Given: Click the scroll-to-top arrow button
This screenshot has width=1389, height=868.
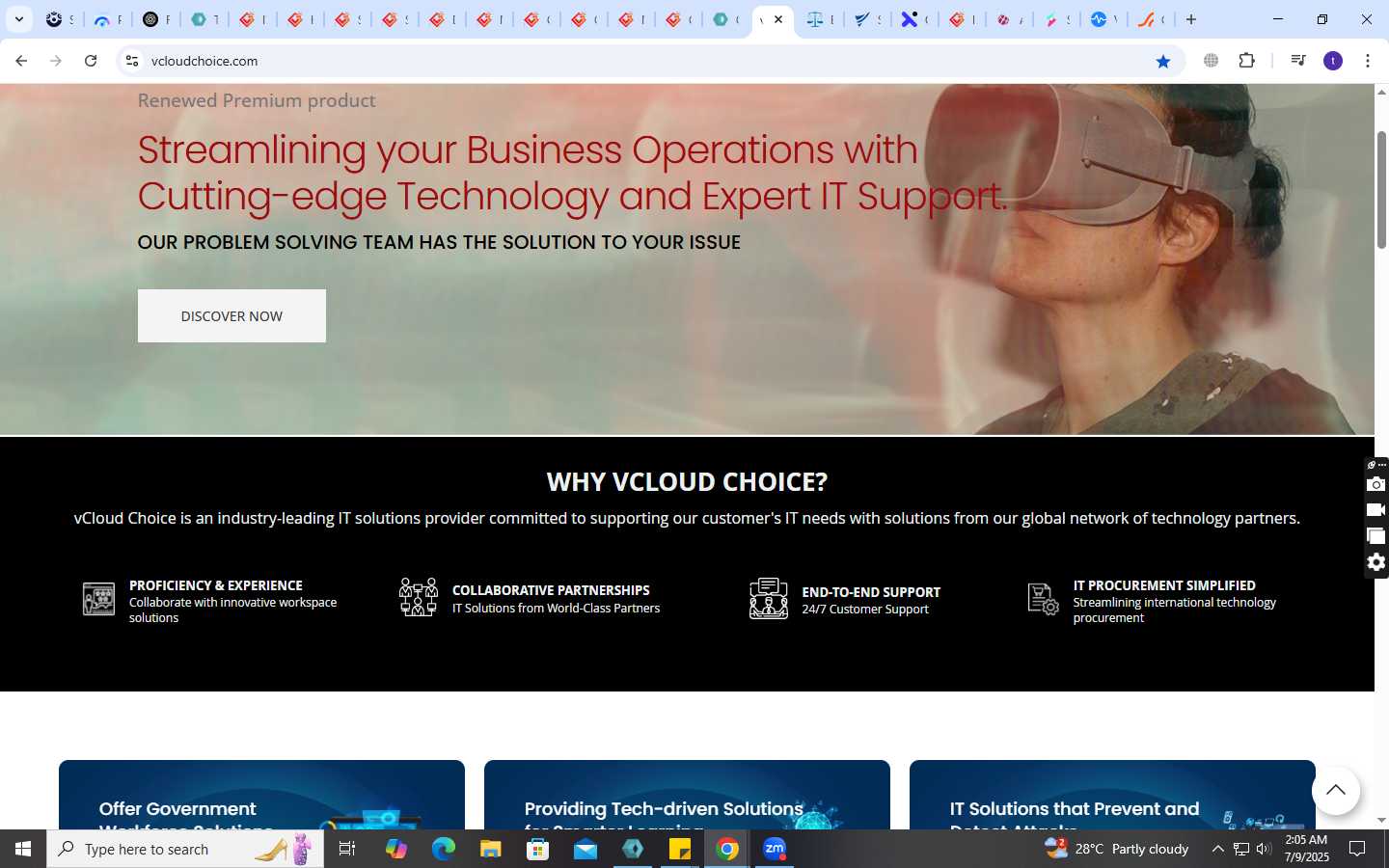Looking at the screenshot, I should pos(1336,790).
